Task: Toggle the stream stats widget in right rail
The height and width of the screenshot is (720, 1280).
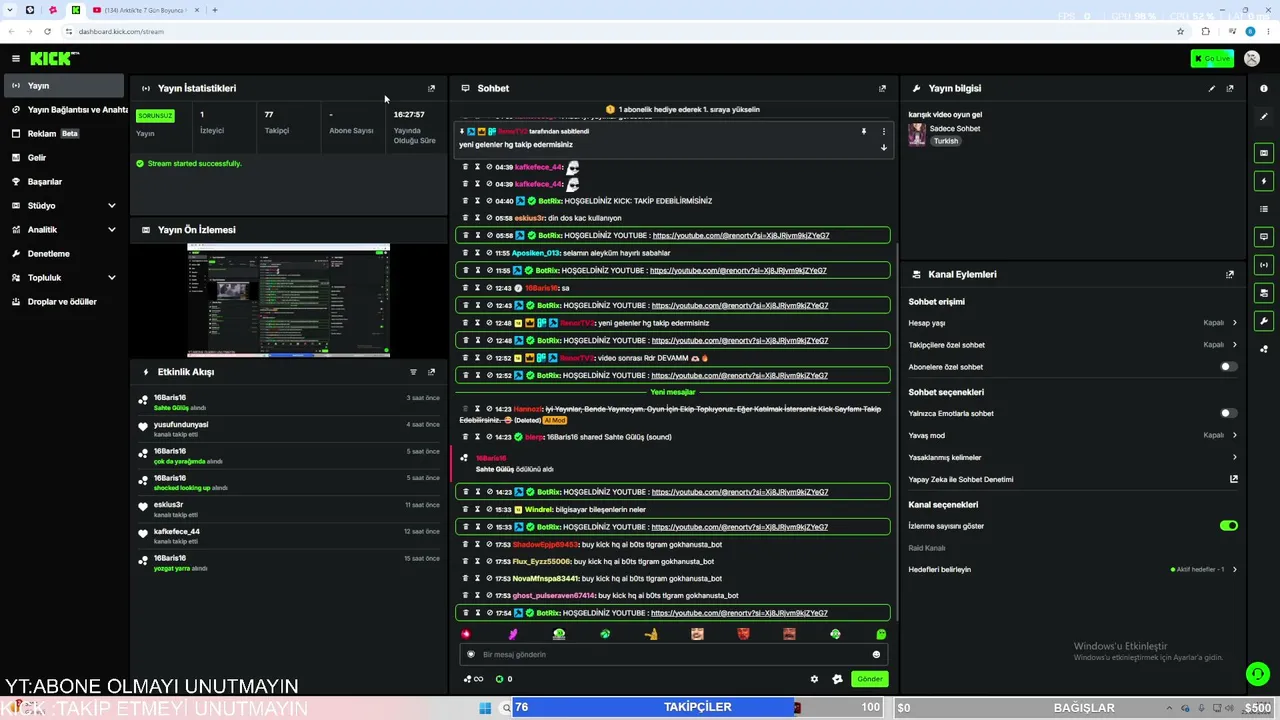Action: click(1264, 265)
